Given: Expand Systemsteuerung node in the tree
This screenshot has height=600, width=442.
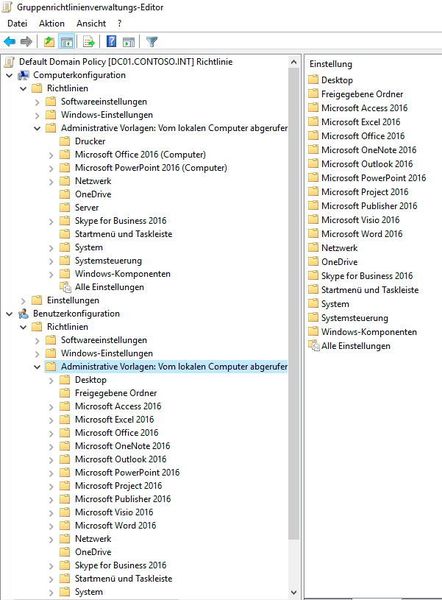Looking at the screenshot, I should (x=51, y=261).
